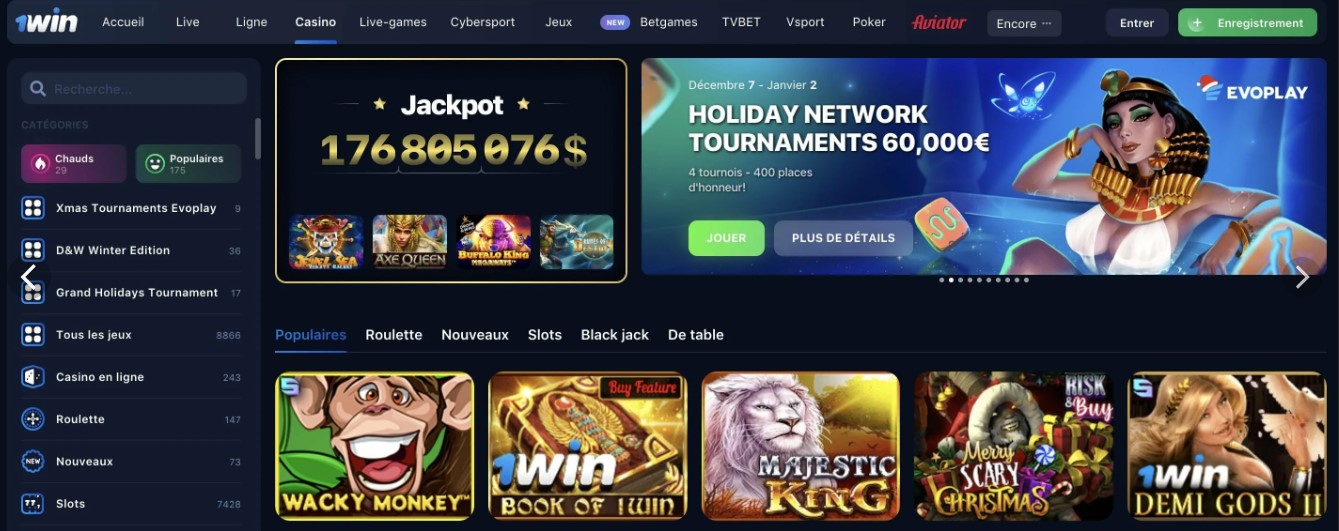The width and height of the screenshot is (1339, 531).
Task: Go to next banner with right arrow
Action: (x=1302, y=277)
